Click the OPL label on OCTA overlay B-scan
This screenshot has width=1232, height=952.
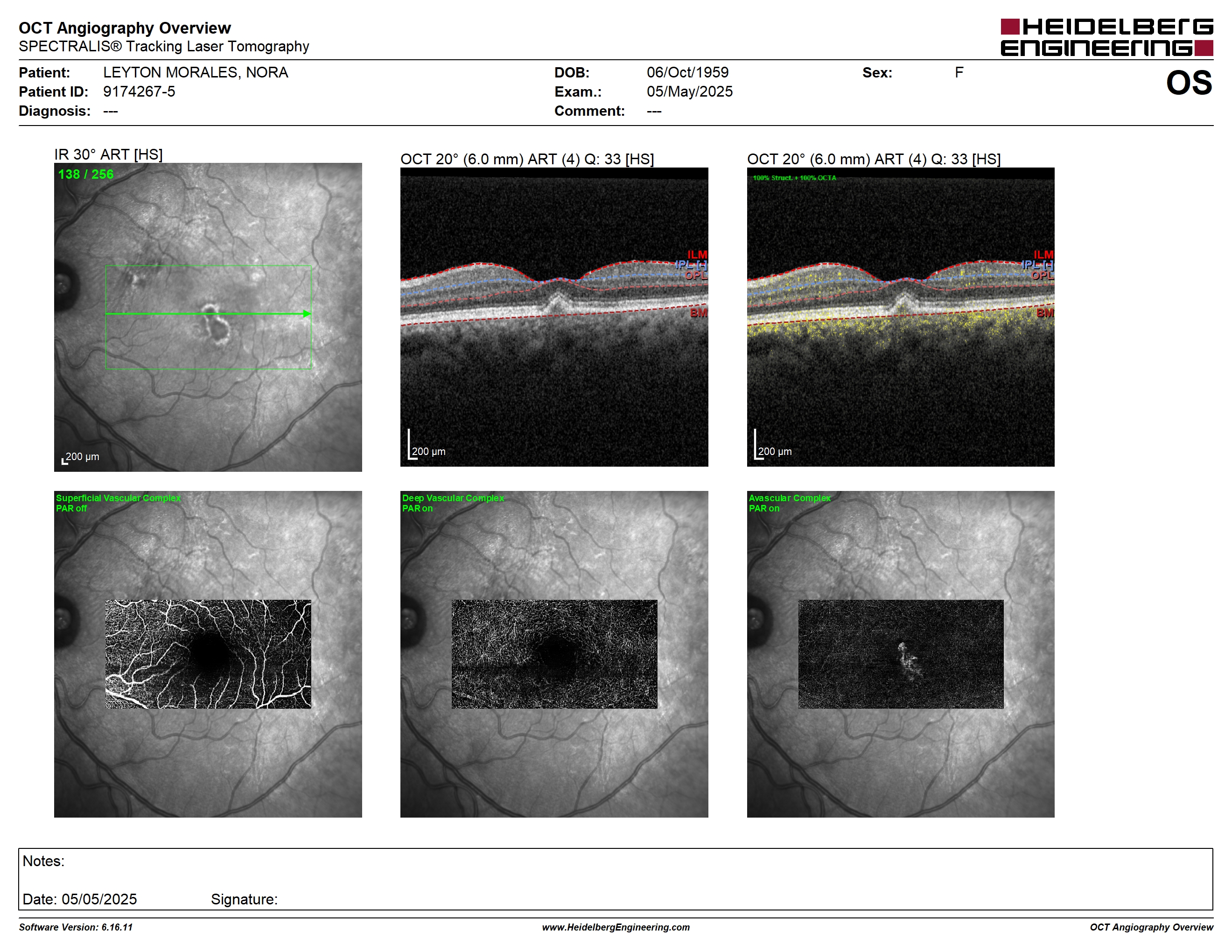click(x=1043, y=275)
